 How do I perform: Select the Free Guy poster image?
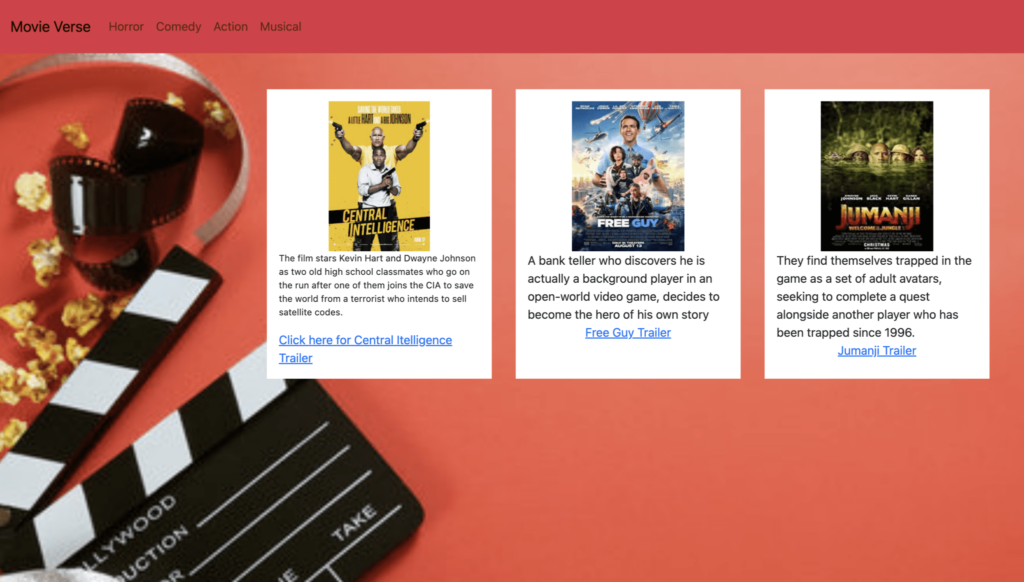(628, 175)
